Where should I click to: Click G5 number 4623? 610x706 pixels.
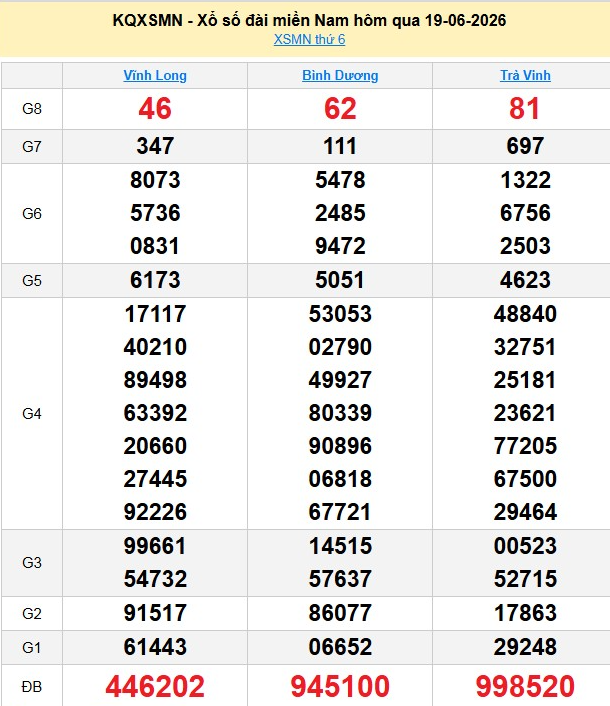[x=525, y=280]
